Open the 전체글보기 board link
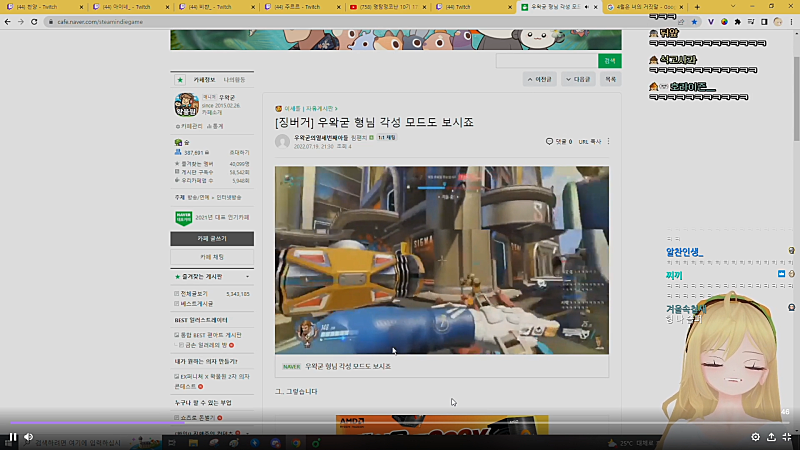Viewport: 800px width, 450px height. (x=194, y=294)
